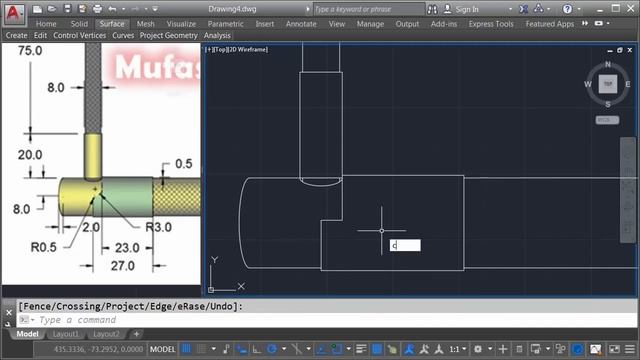Open the Visualize ribbon tab
Image resolution: width=640 pixels, height=360 pixels.
181,24
